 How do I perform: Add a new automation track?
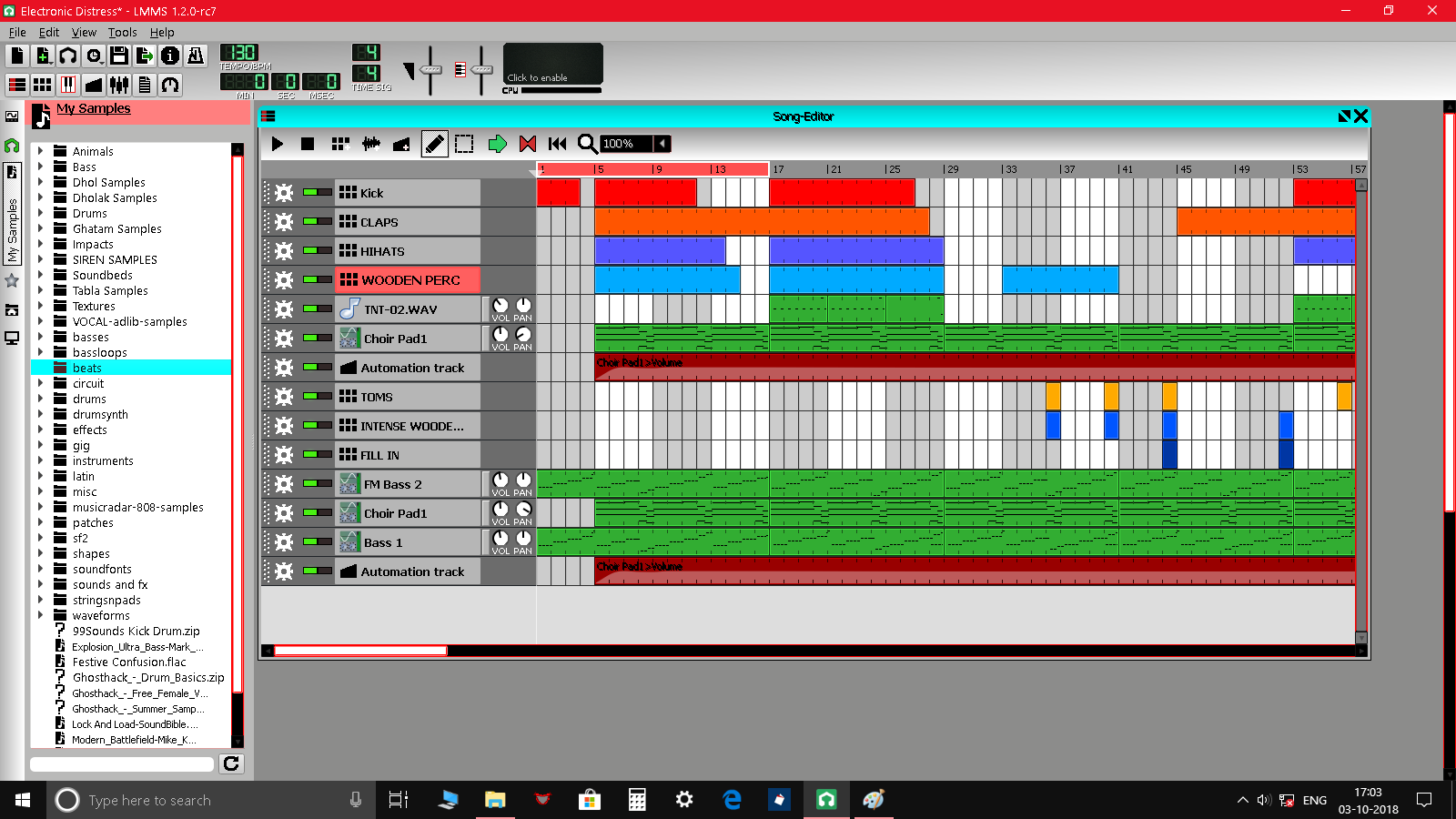(401, 144)
